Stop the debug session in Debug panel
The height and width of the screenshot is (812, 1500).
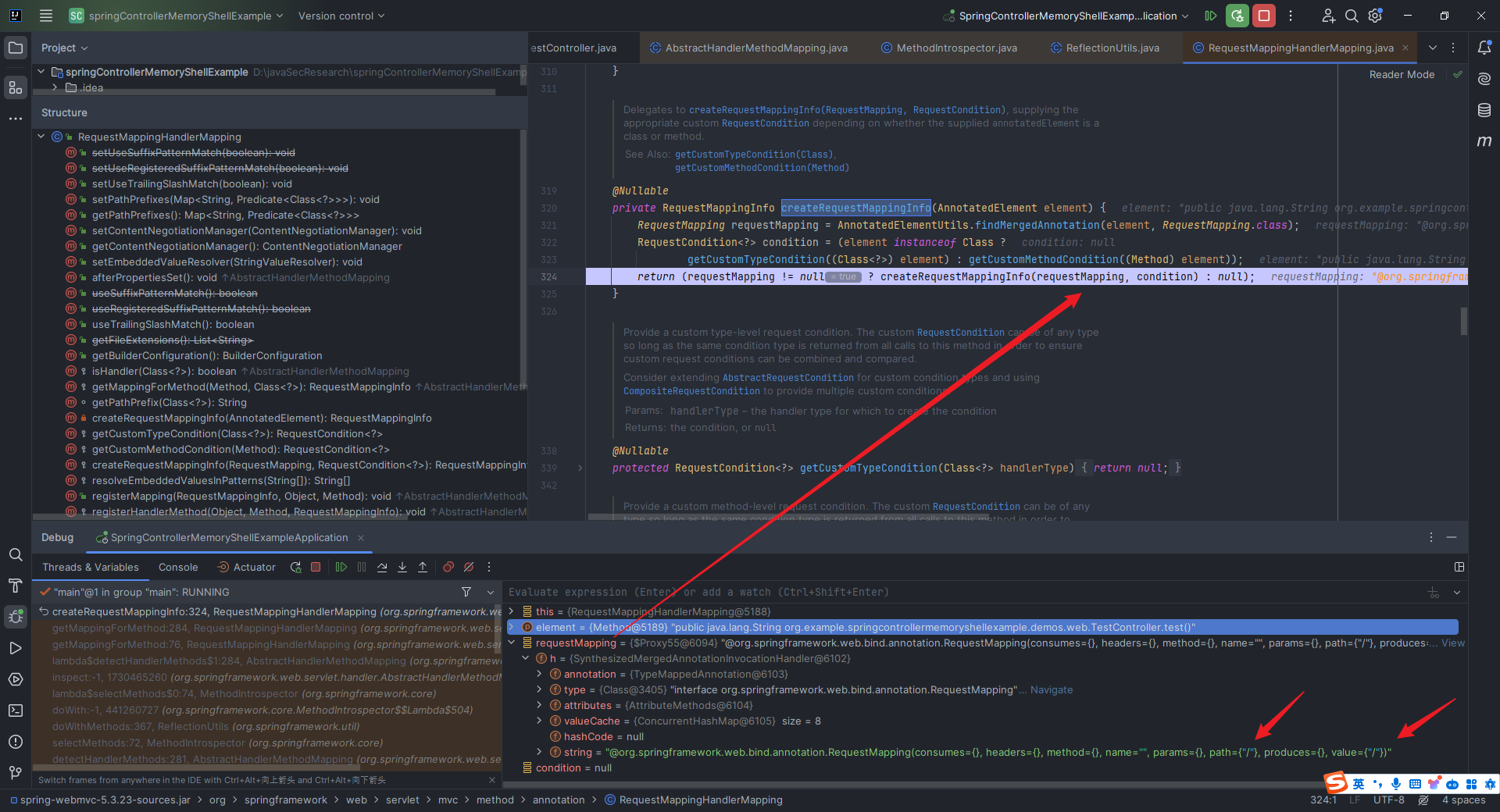point(316,568)
